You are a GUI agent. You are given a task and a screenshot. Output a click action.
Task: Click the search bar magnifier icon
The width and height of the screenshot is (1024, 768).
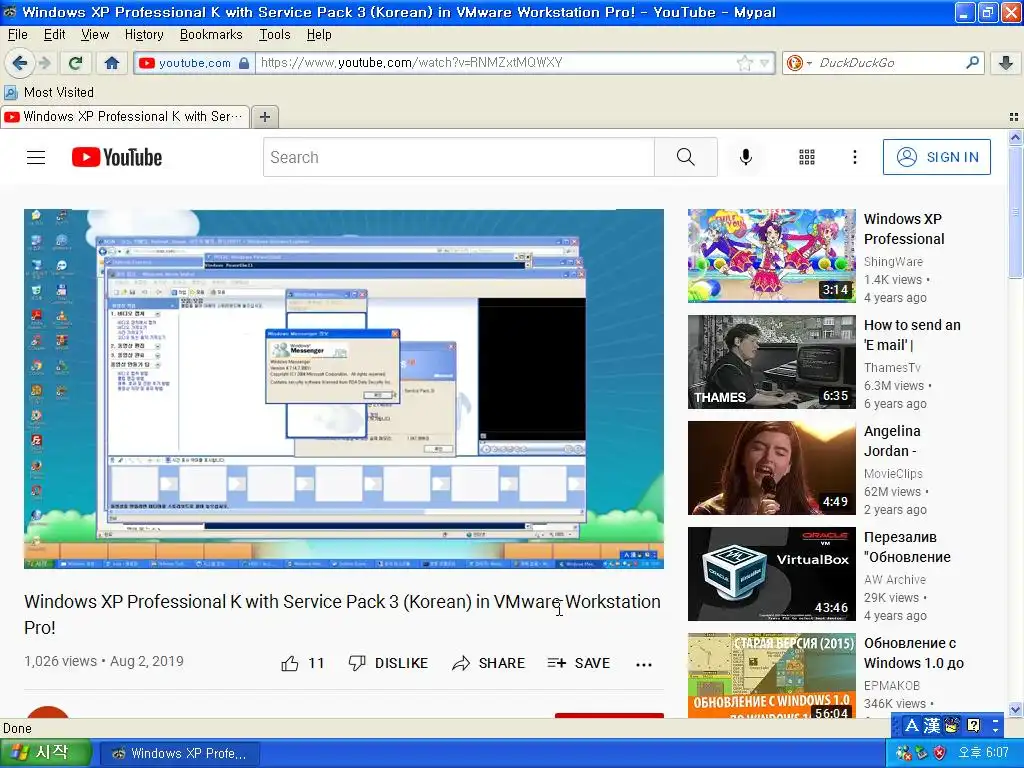point(972,63)
